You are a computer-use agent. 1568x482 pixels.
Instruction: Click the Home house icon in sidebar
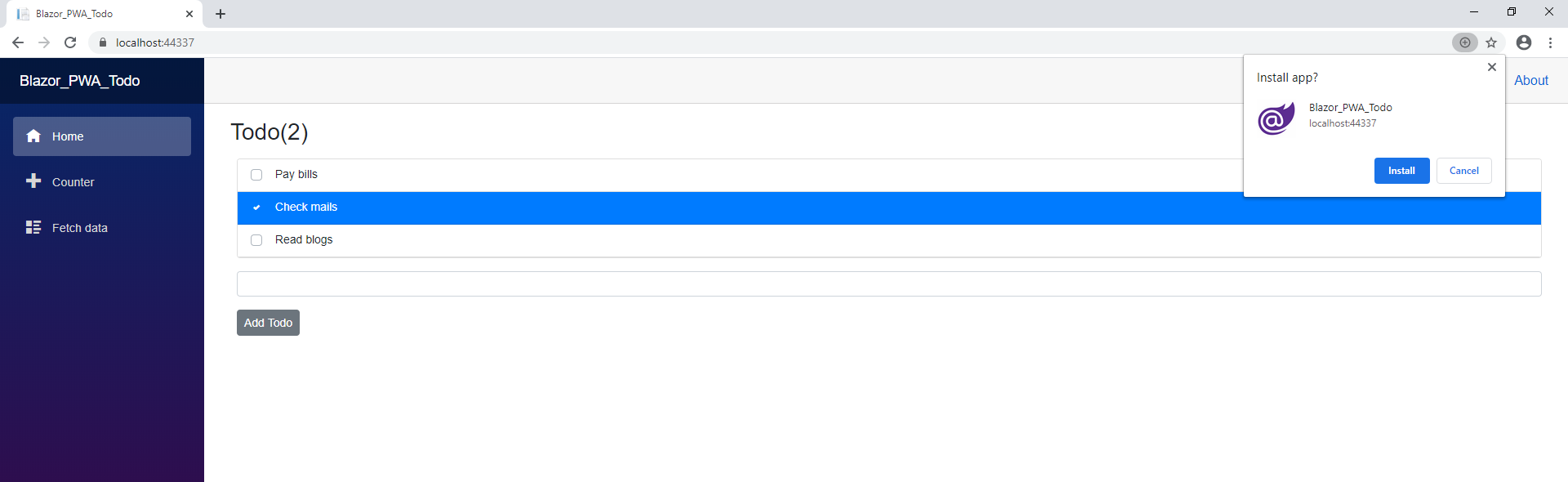[x=33, y=136]
